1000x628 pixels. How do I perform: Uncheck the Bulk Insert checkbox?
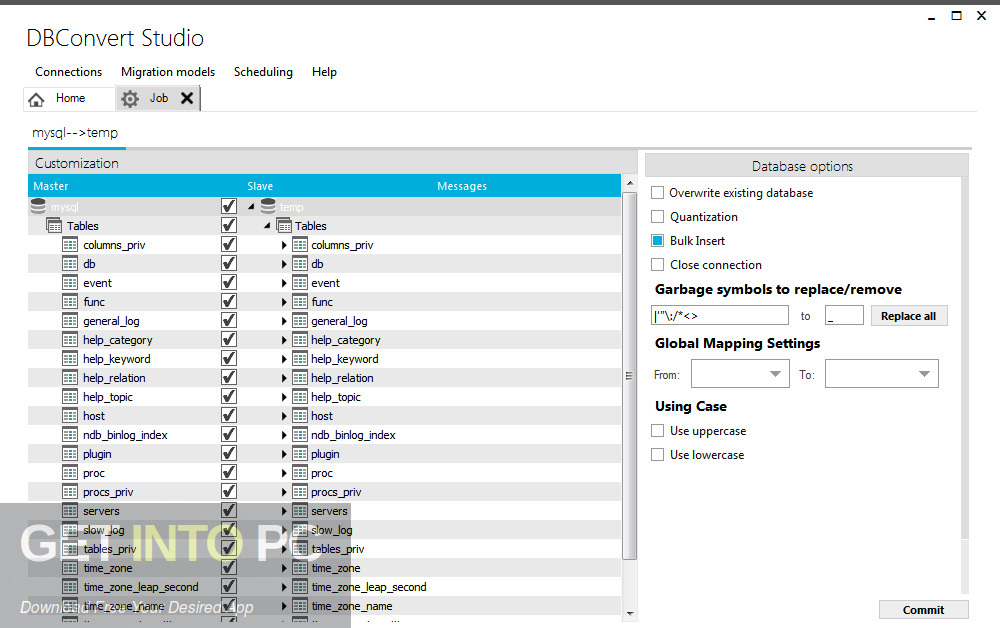point(658,240)
